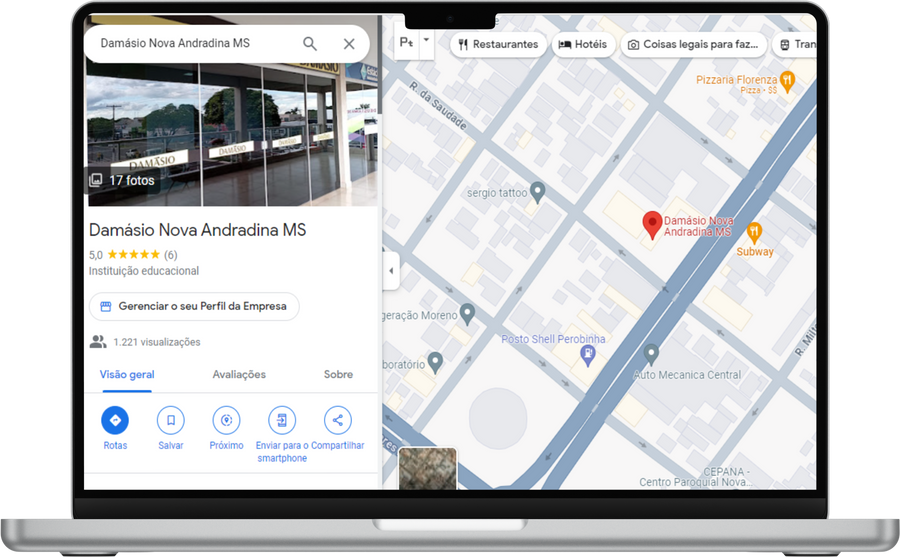Click the boratório map pin
The height and width of the screenshot is (557, 900).
(436, 362)
